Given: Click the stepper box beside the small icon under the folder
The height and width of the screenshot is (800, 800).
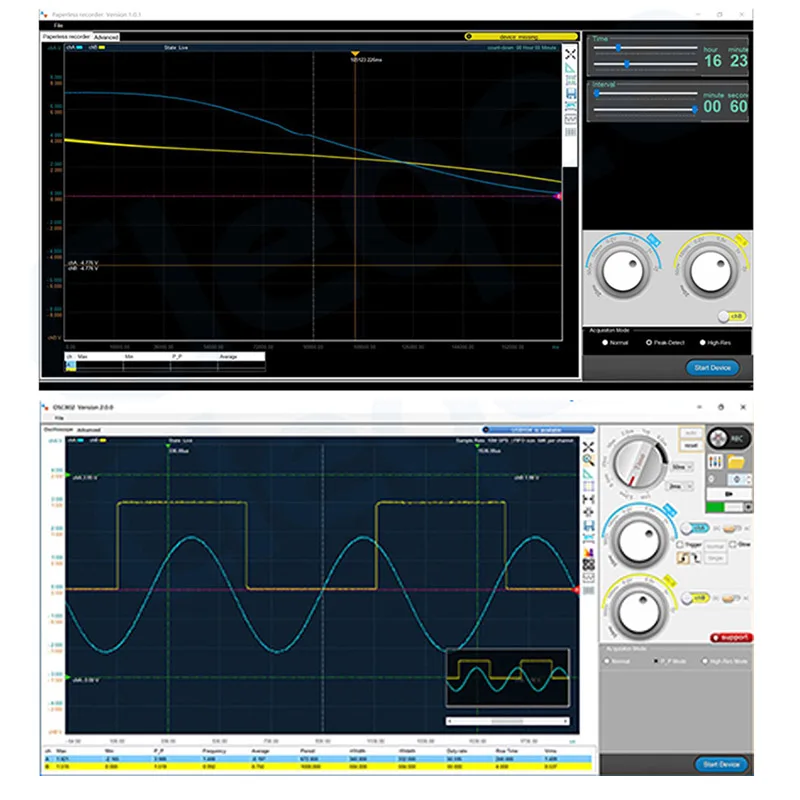Looking at the screenshot, I should point(739,479).
